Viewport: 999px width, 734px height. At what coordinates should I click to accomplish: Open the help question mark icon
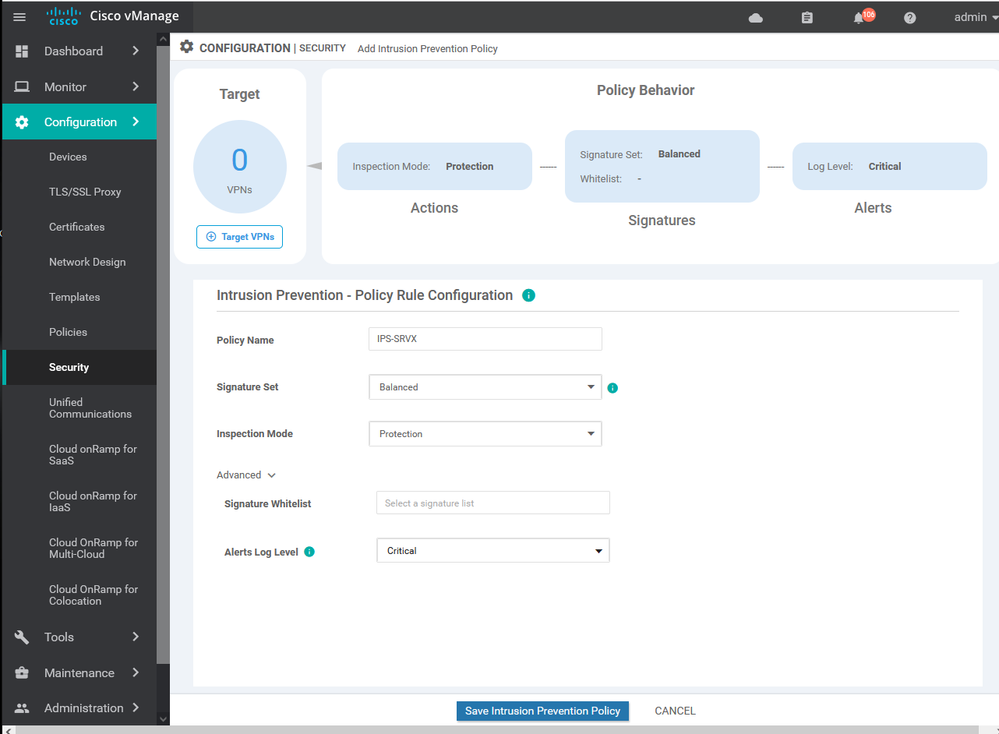click(910, 18)
